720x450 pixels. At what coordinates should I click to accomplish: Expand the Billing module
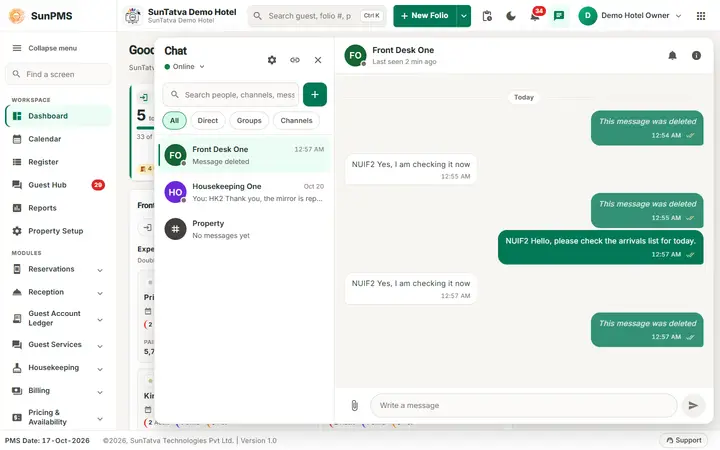pyautogui.click(x=58, y=391)
